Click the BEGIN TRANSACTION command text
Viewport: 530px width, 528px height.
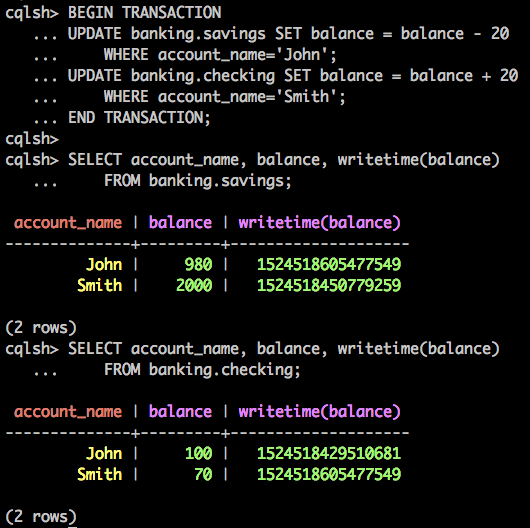(x=144, y=13)
